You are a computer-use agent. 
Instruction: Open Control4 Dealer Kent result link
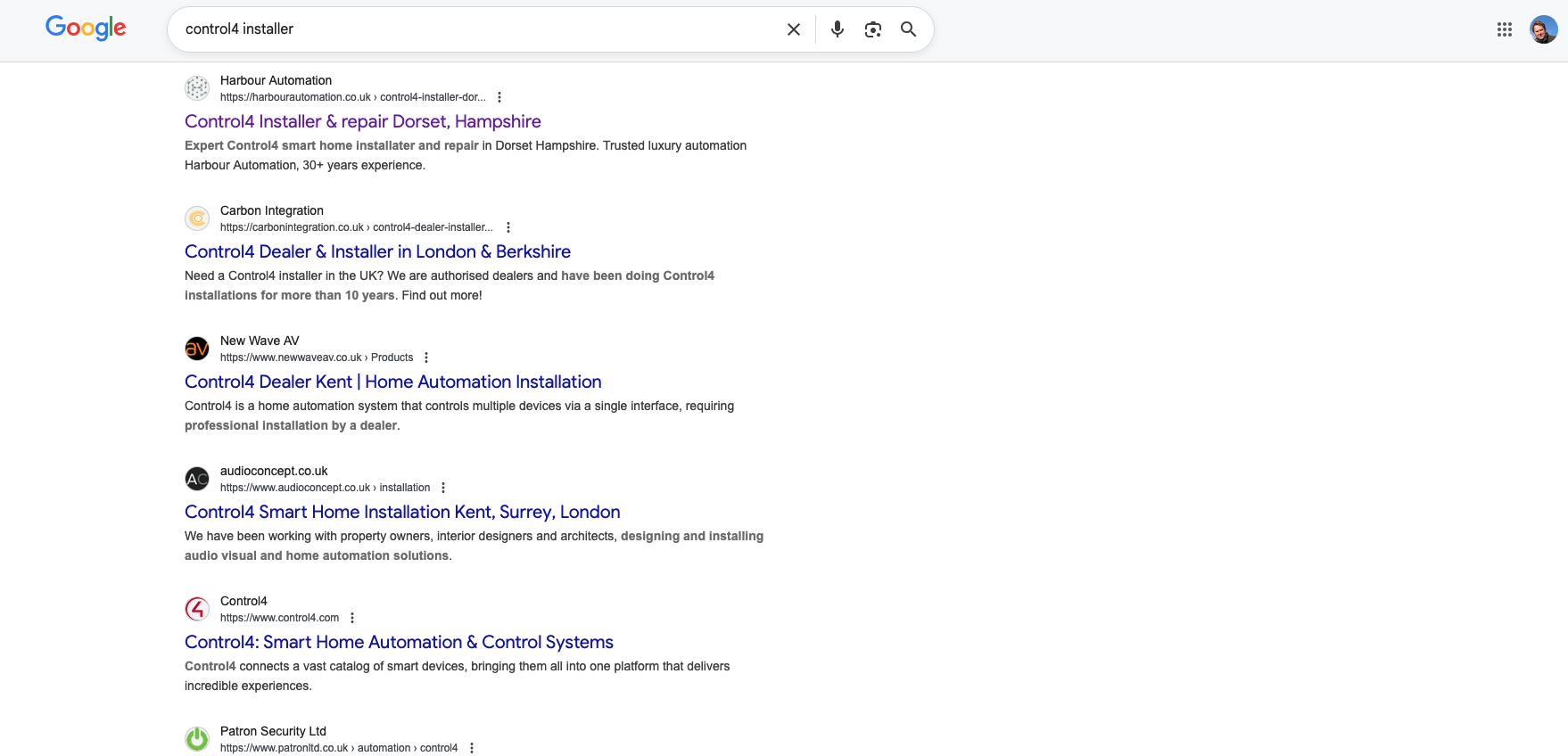pos(392,382)
